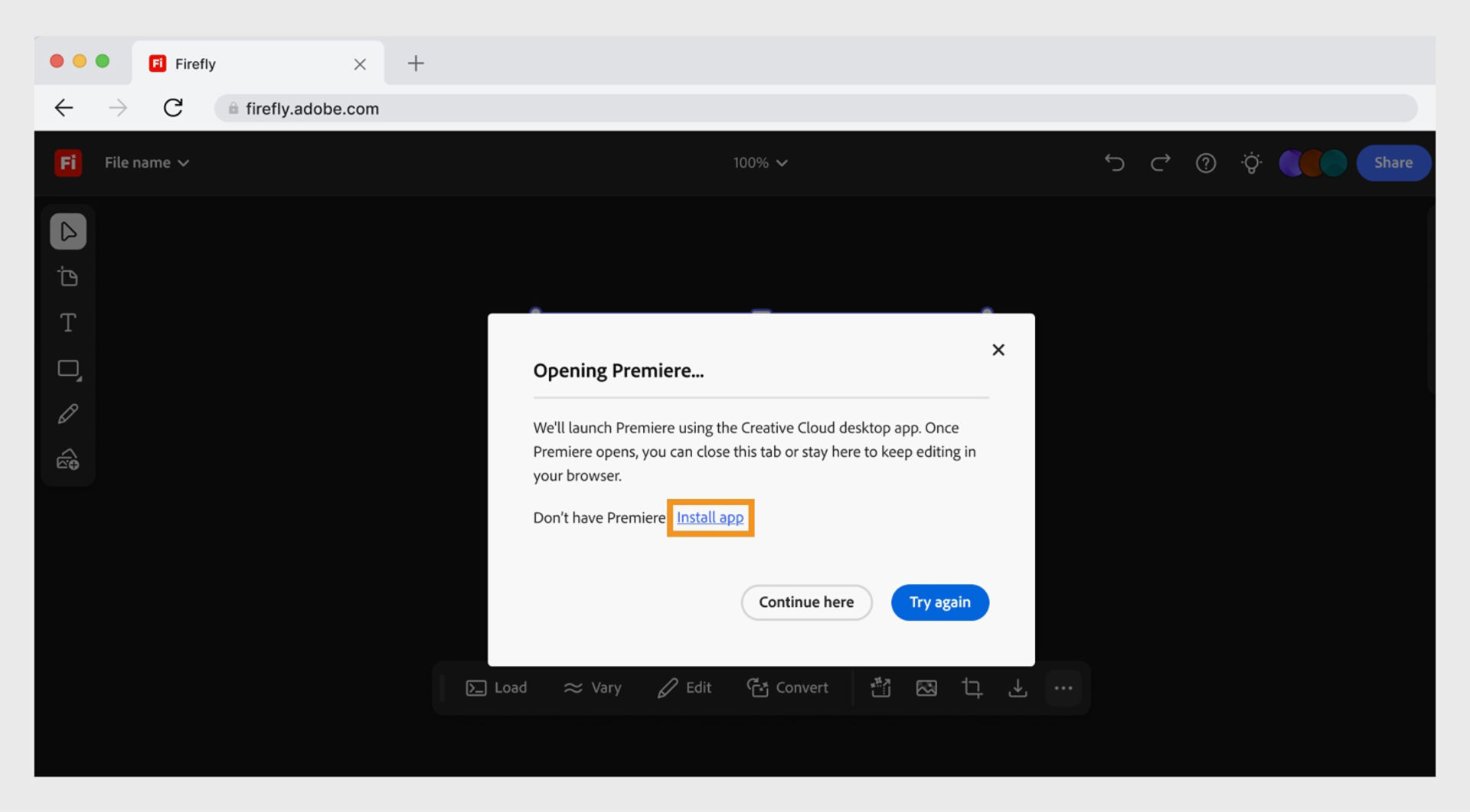Download the image via download icon
The image size is (1470, 812).
click(x=1018, y=687)
